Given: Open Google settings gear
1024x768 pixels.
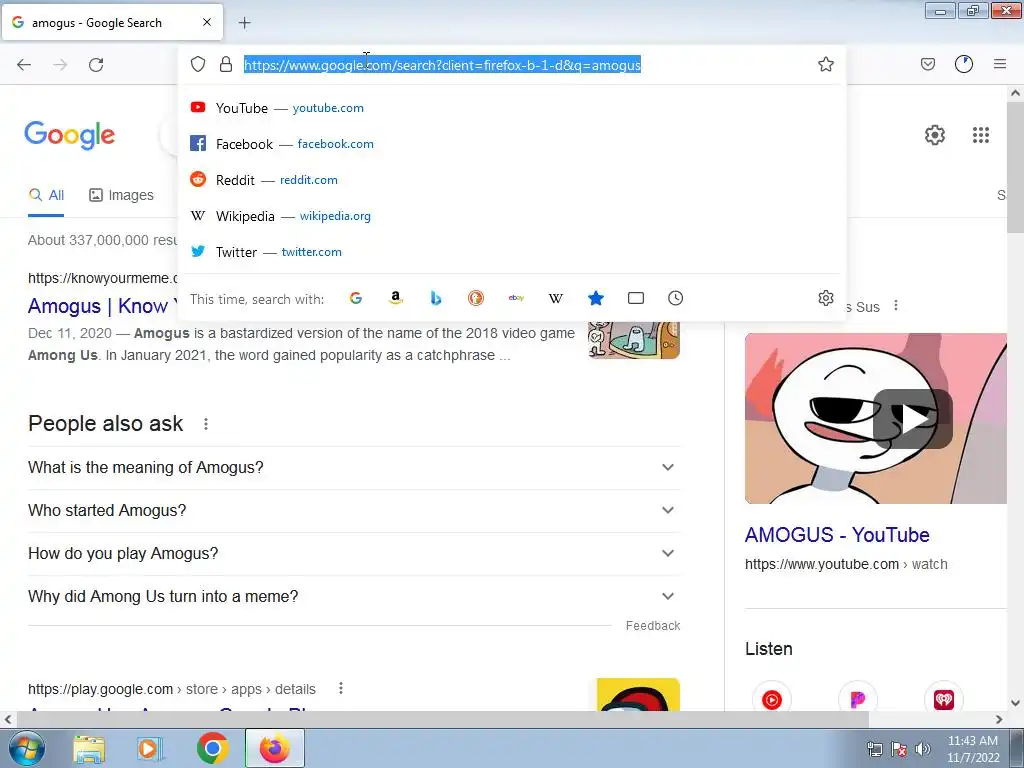Looking at the screenshot, I should click(935, 135).
